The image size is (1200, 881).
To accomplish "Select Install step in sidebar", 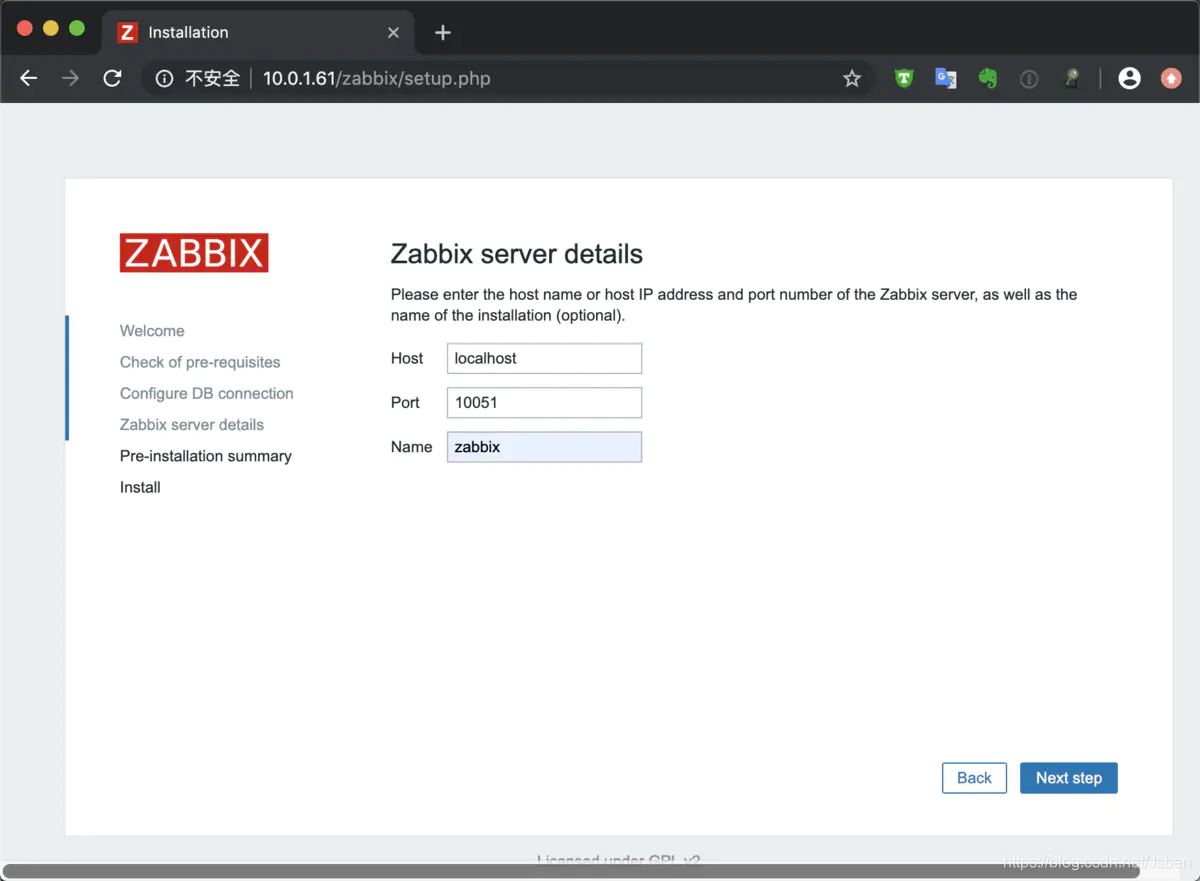I will 140,487.
